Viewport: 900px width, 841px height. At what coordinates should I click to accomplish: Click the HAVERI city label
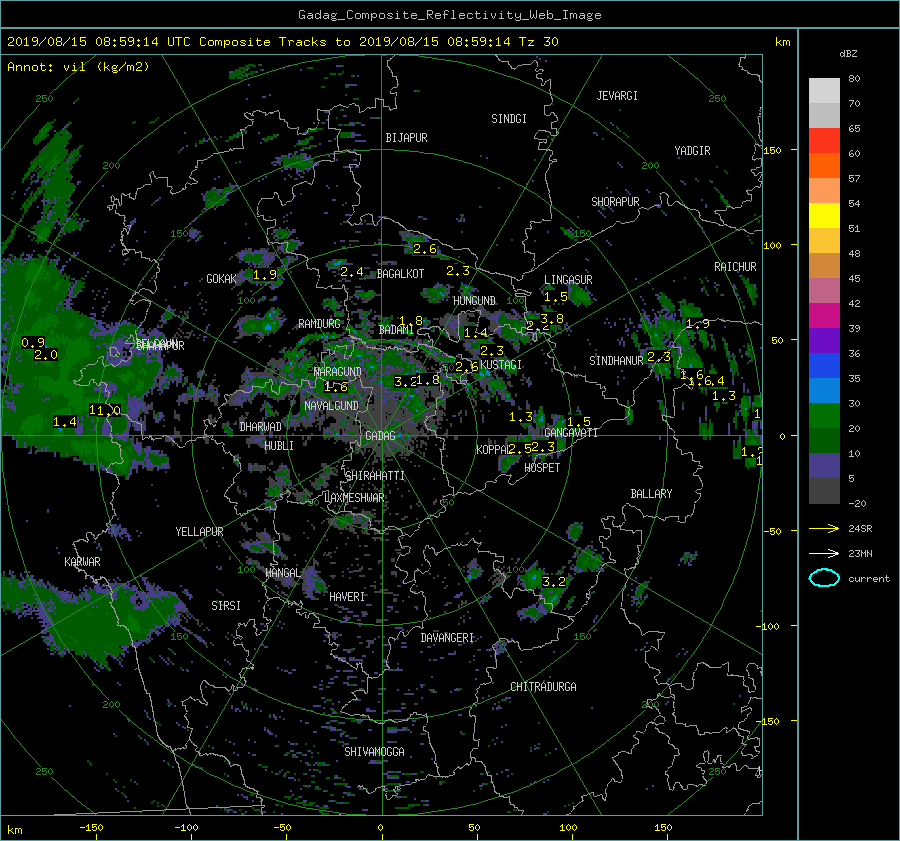[x=347, y=597]
